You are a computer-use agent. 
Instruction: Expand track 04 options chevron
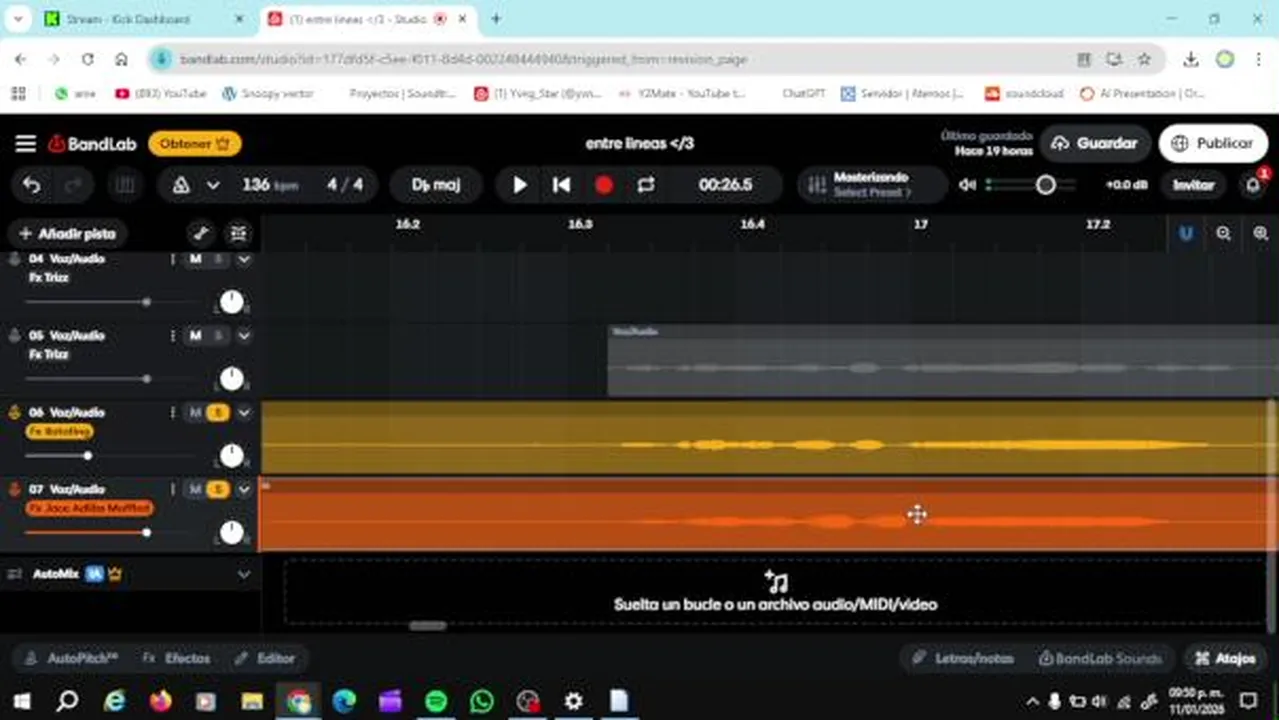(243, 259)
